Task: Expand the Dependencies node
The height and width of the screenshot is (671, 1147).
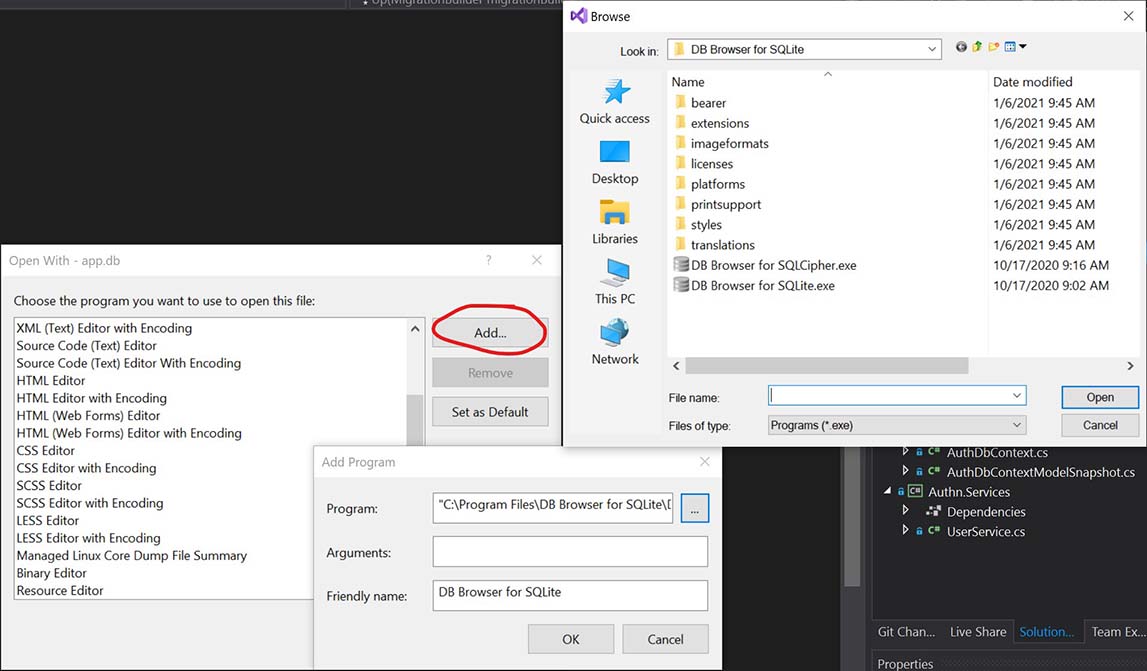Action: pyautogui.click(x=906, y=511)
